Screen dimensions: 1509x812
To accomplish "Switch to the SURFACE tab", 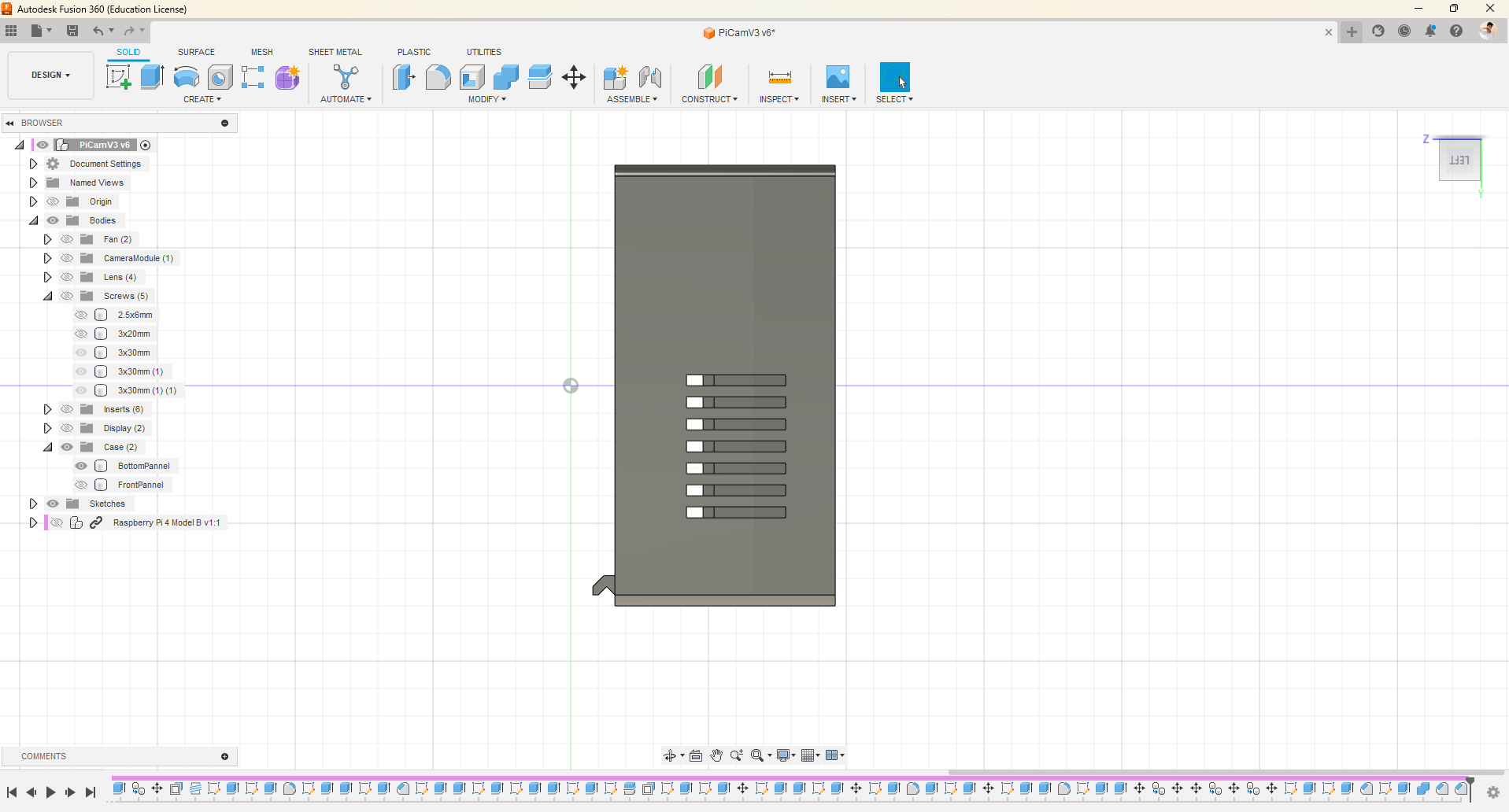I will coord(196,52).
